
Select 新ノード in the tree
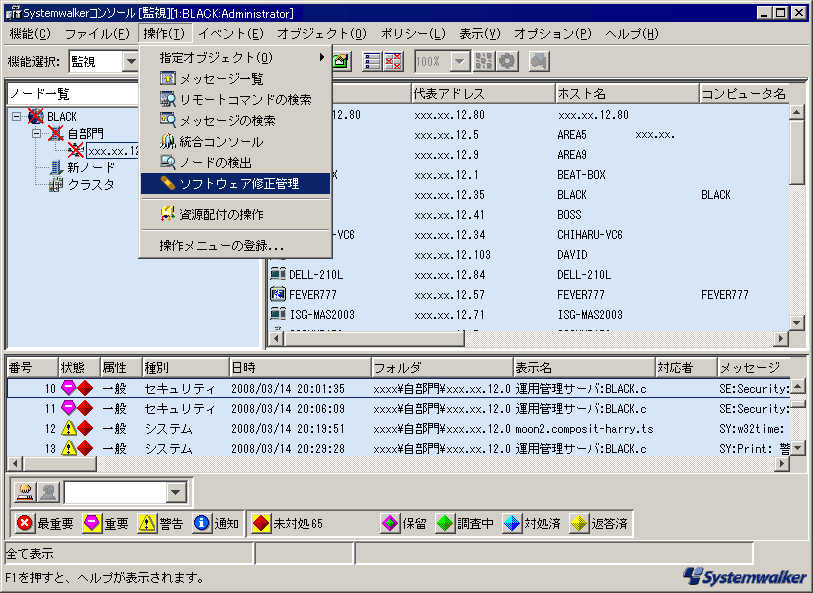click(91, 167)
